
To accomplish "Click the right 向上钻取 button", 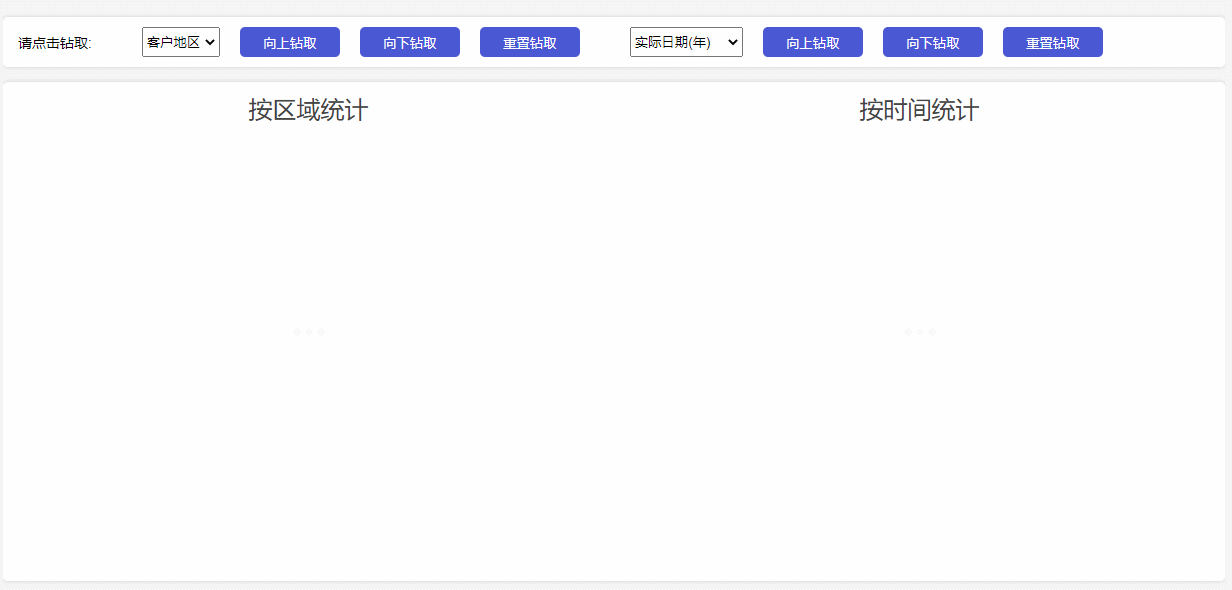I will tap(812, 41).
